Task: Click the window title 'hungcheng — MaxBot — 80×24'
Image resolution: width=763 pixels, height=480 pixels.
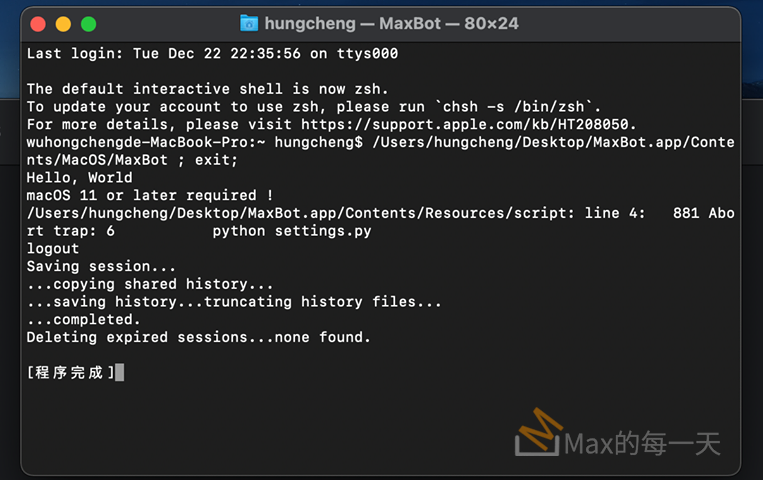Action: [x=391, y=23]
